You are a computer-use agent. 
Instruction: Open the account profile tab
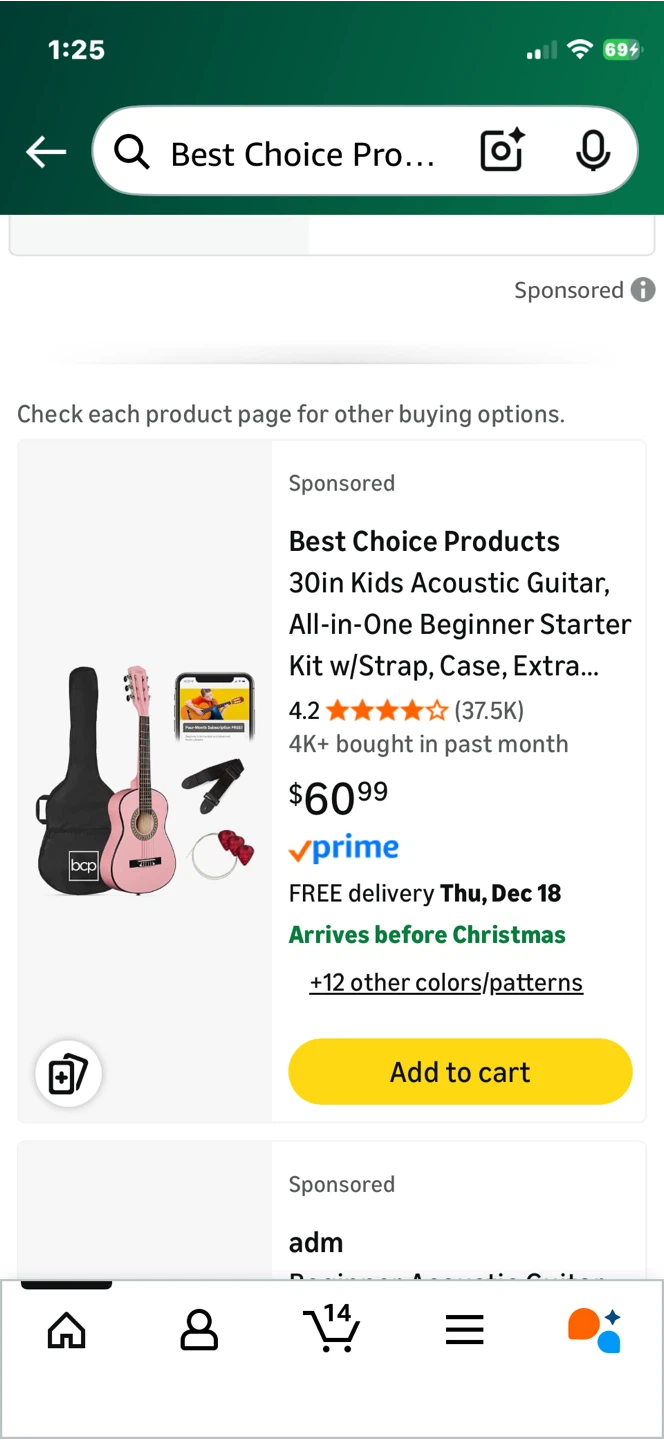199,1330
